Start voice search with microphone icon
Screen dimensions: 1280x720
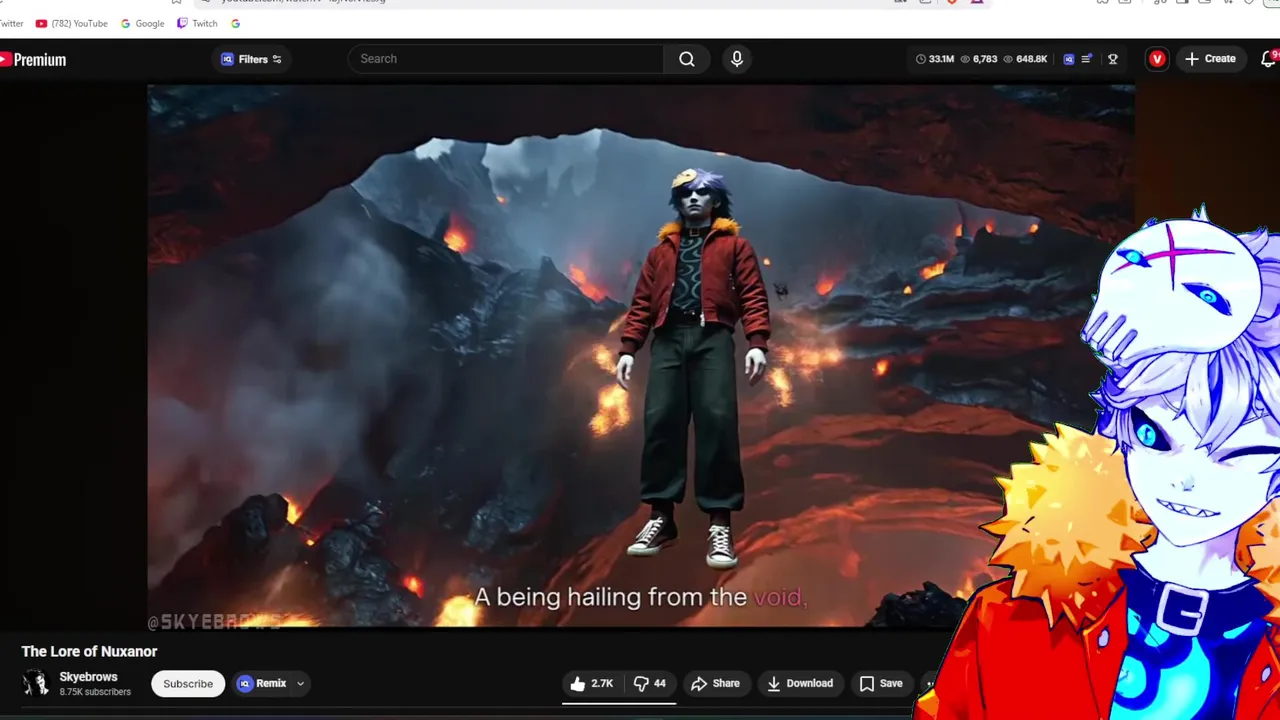point(737,59)
